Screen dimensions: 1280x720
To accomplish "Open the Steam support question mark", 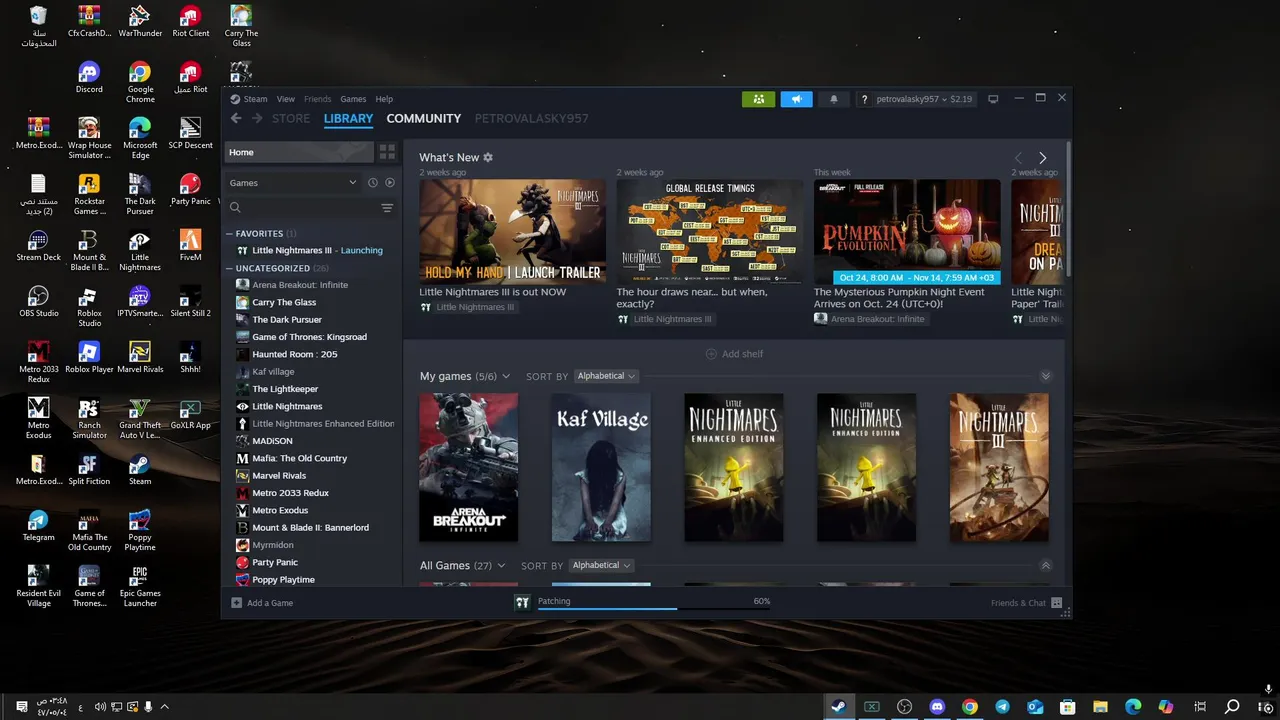I will 864,99.
